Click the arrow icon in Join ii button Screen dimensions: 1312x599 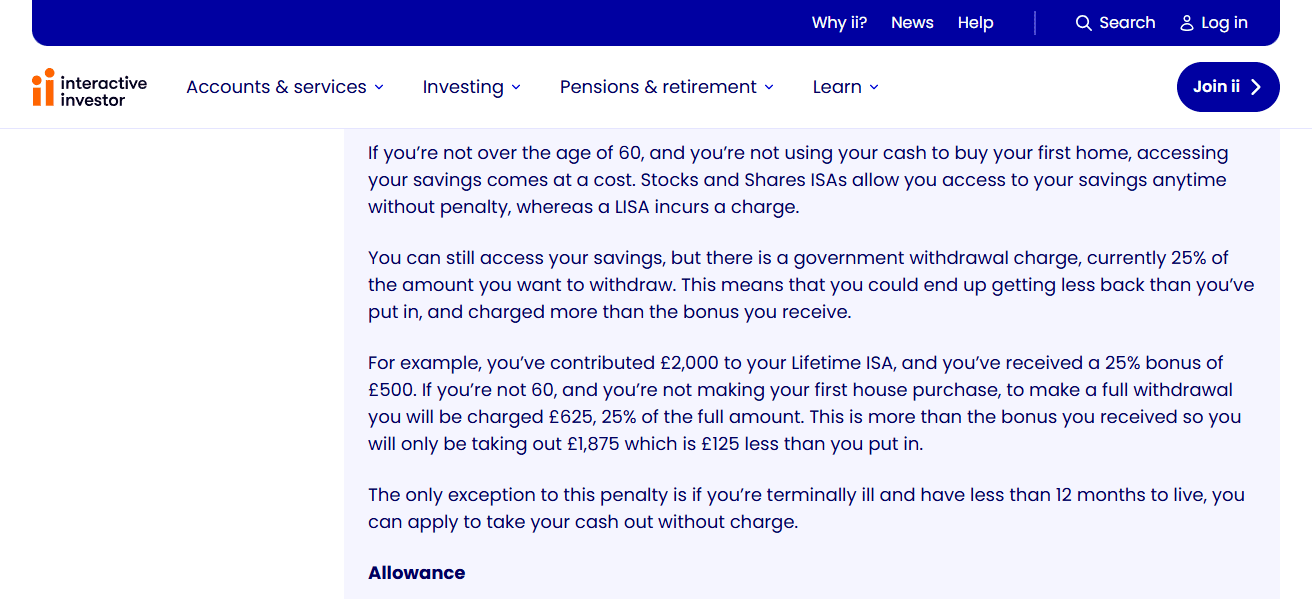[x=1256, y=87]
